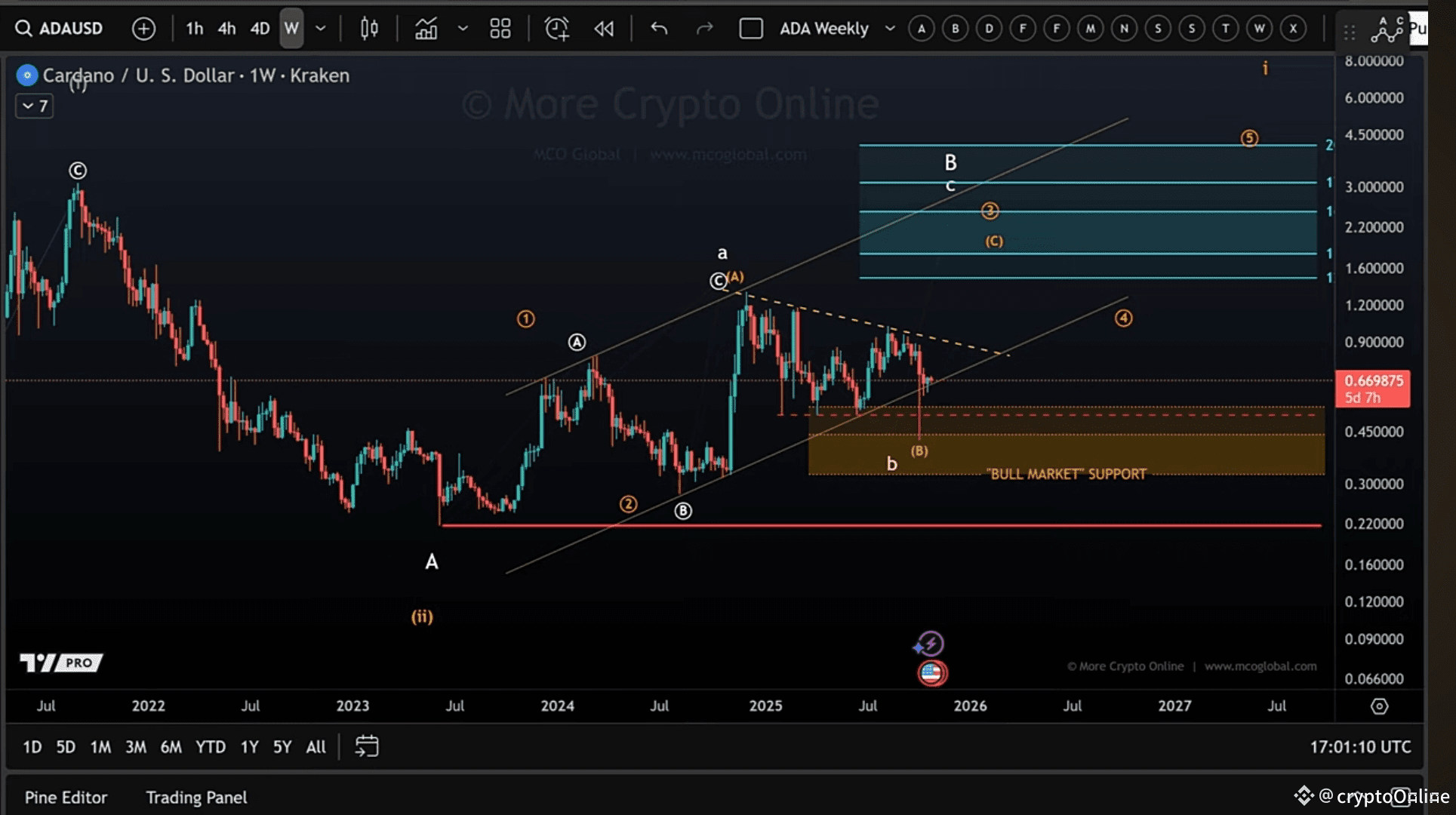Expand the time interval dropdown arrow

[x=321, y=29]
